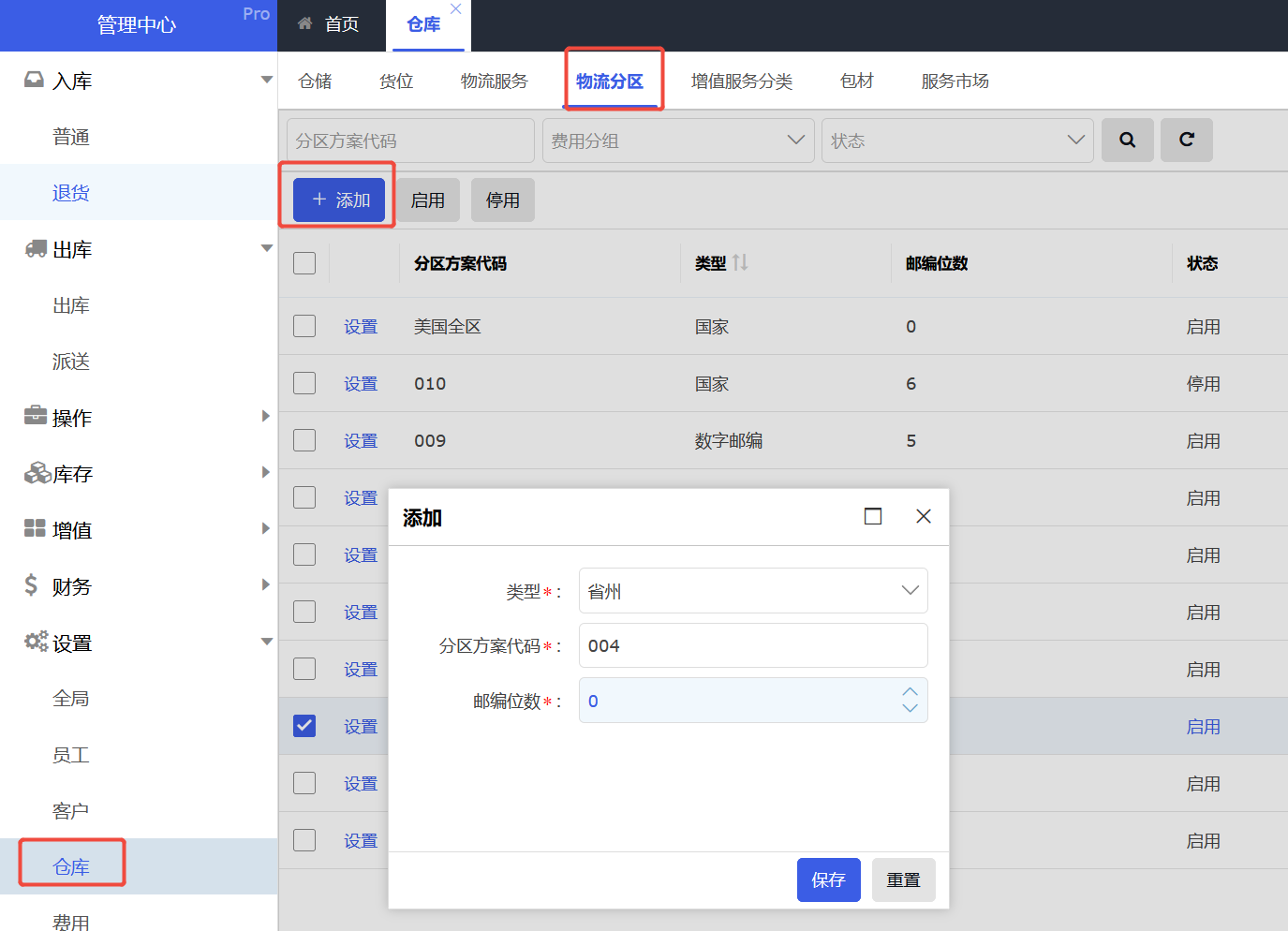Viewport: 1288px width, 931px height.
Task: Open 普通 in the sidebar
Action: pyautogui.click(x=71, y=137)
